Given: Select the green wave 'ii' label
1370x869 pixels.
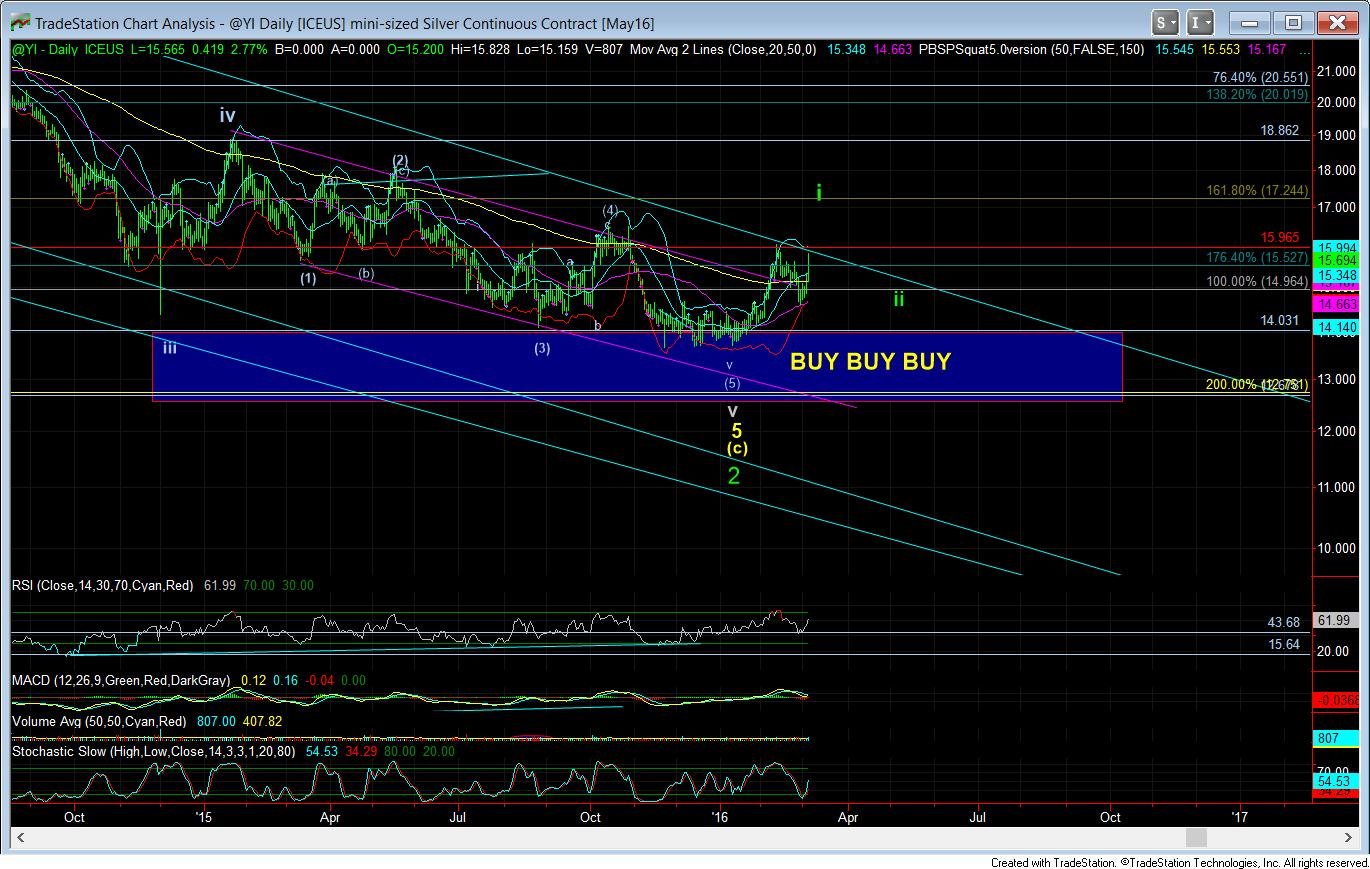Looking at the screenshot, I should [x=899, y=298].
